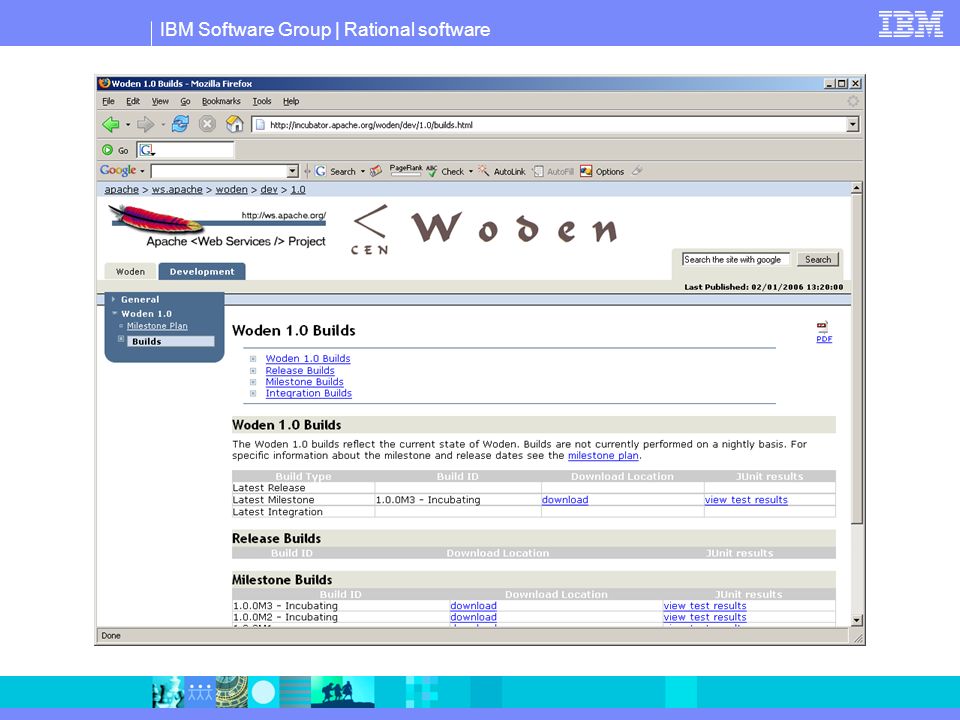This screenshot has height=720, width=960.
Task: View test results for 1.0.0M2 build
Action: (705, 617)
